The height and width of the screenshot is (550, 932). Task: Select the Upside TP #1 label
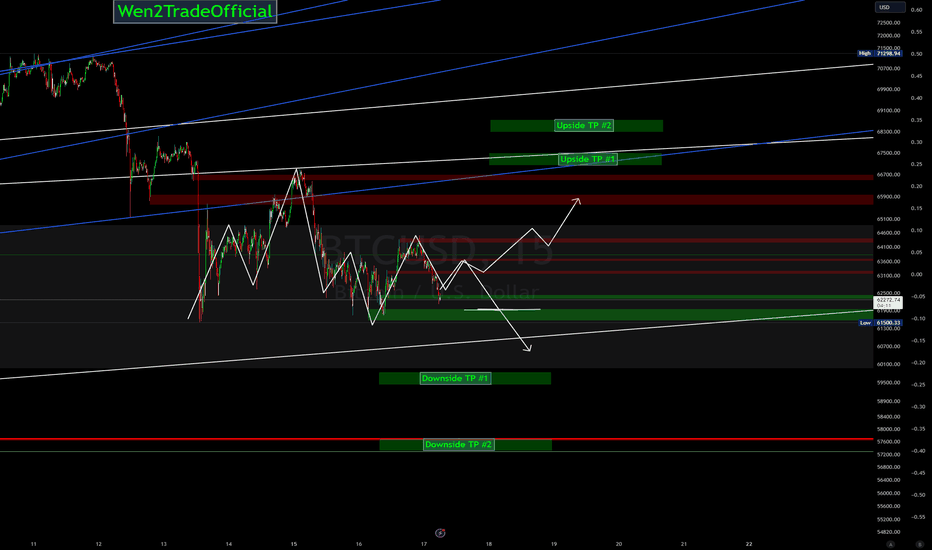pyautogui.click(x=588, y=159)
